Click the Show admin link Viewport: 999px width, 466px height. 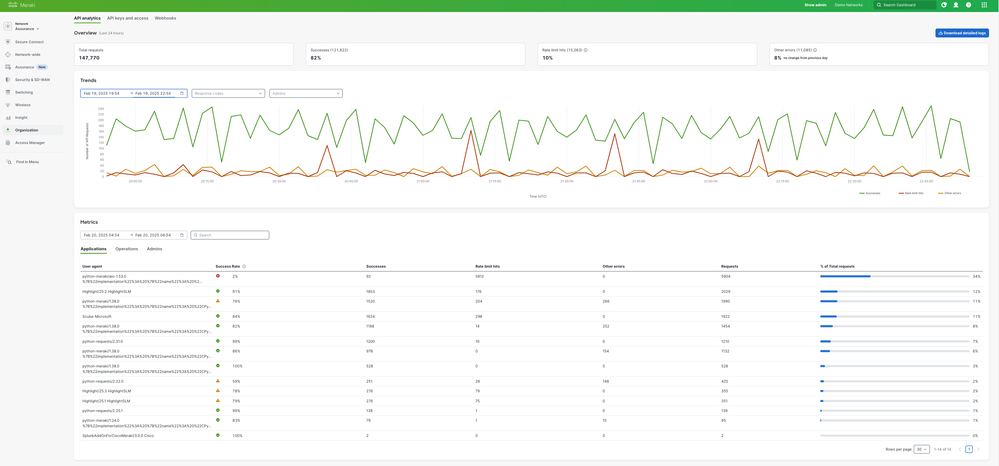click(x=815, y=5)
